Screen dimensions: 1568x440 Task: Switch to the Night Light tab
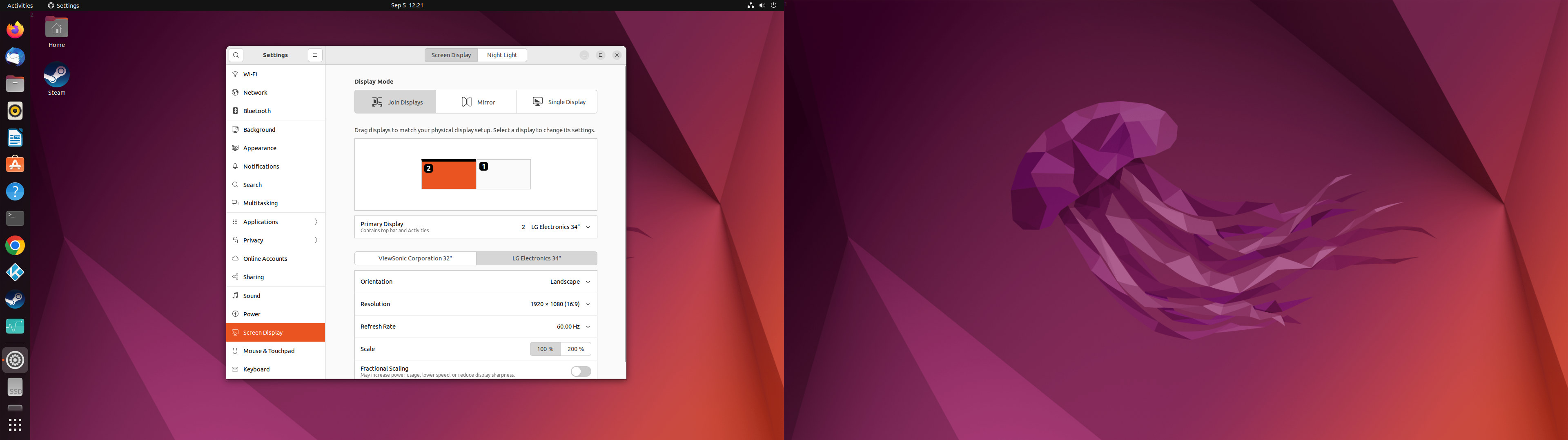[x=502, y=55]
